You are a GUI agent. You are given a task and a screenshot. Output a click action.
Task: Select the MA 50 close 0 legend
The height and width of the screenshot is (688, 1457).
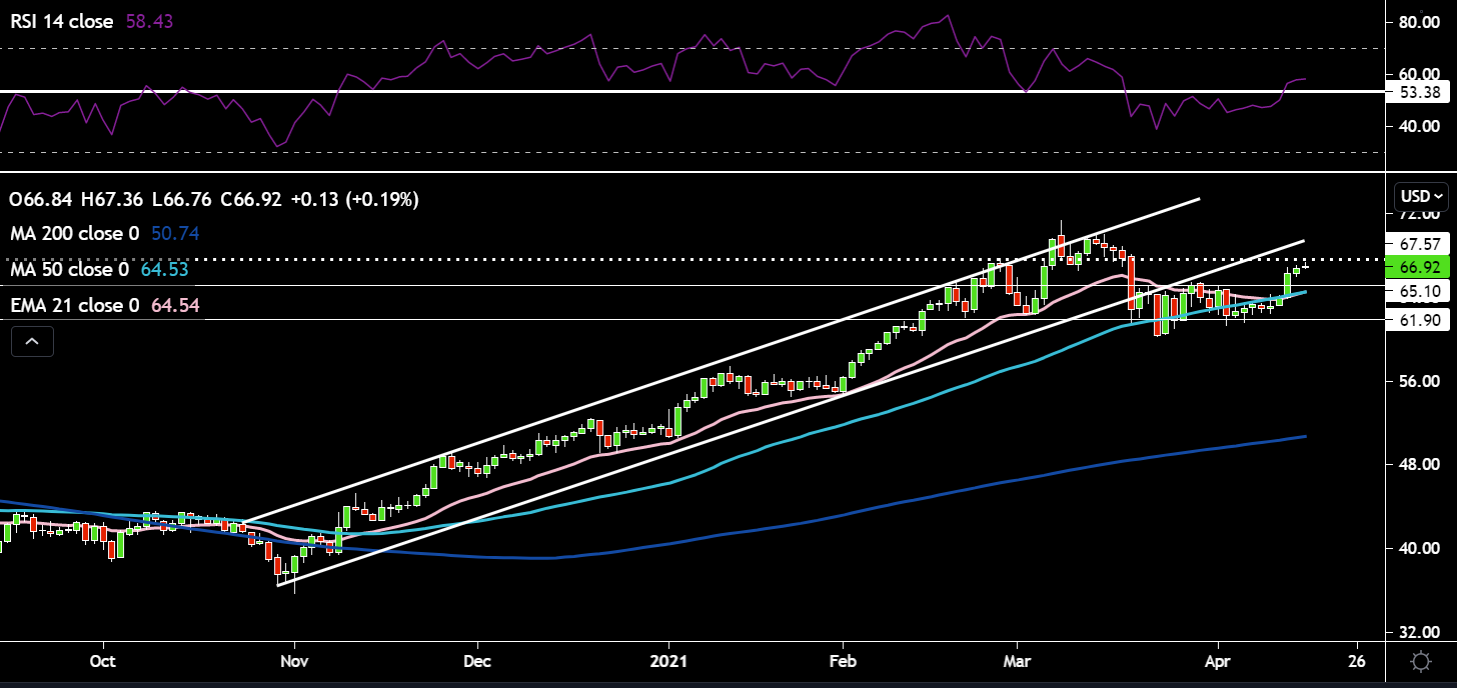click(x=68, y=270)
